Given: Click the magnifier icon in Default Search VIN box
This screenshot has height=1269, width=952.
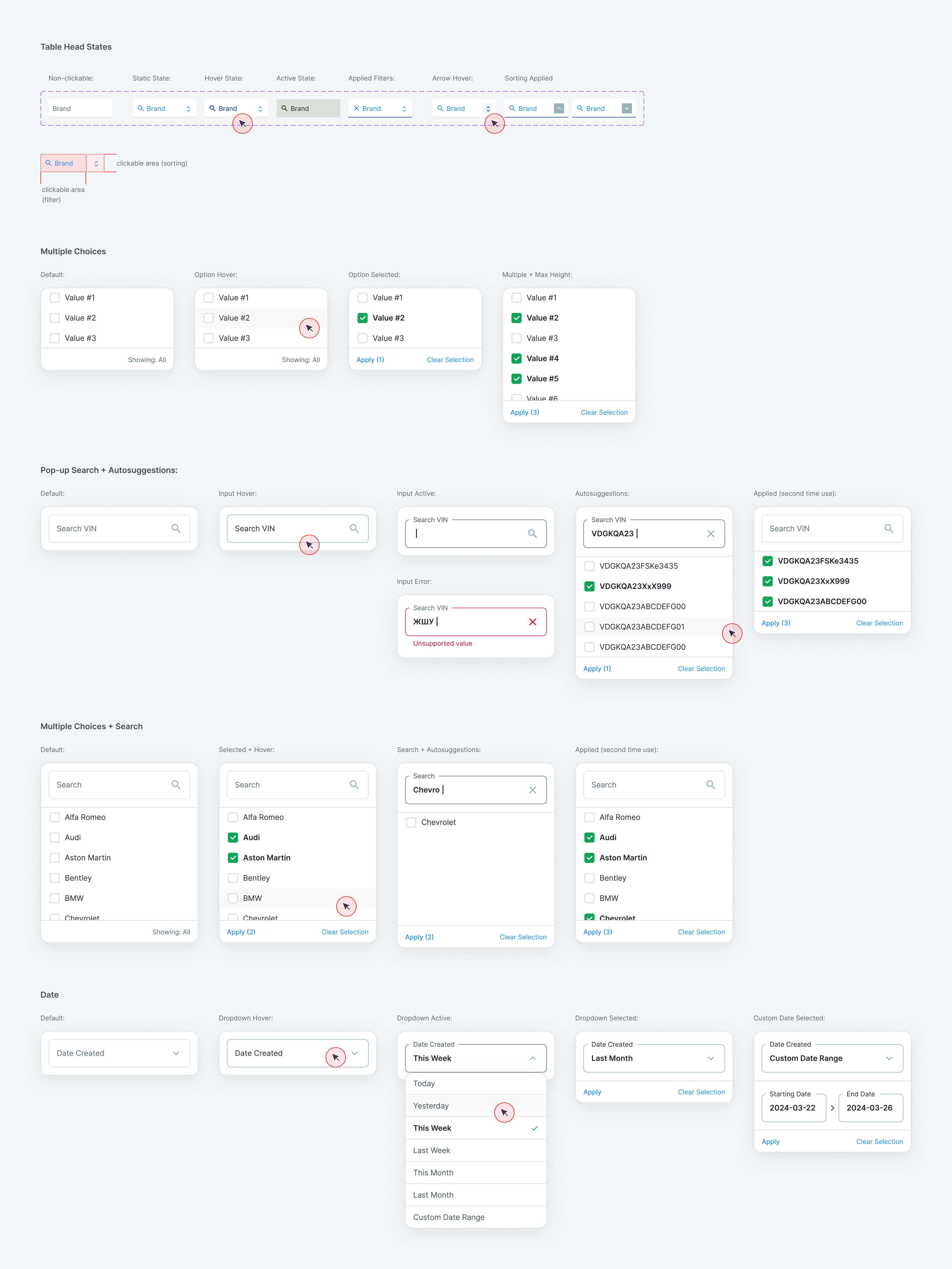Looking at the screenshot, I should click(176, 528).
